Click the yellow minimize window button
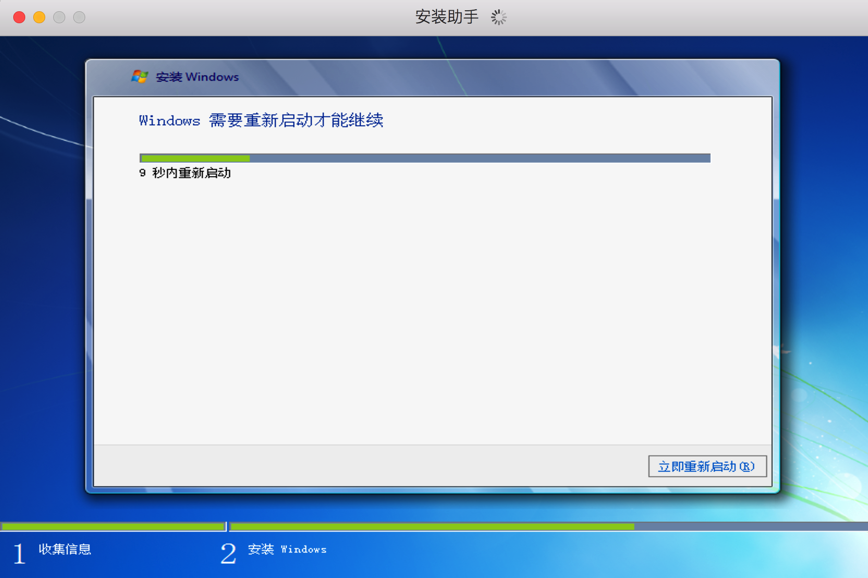 point(39,17)
